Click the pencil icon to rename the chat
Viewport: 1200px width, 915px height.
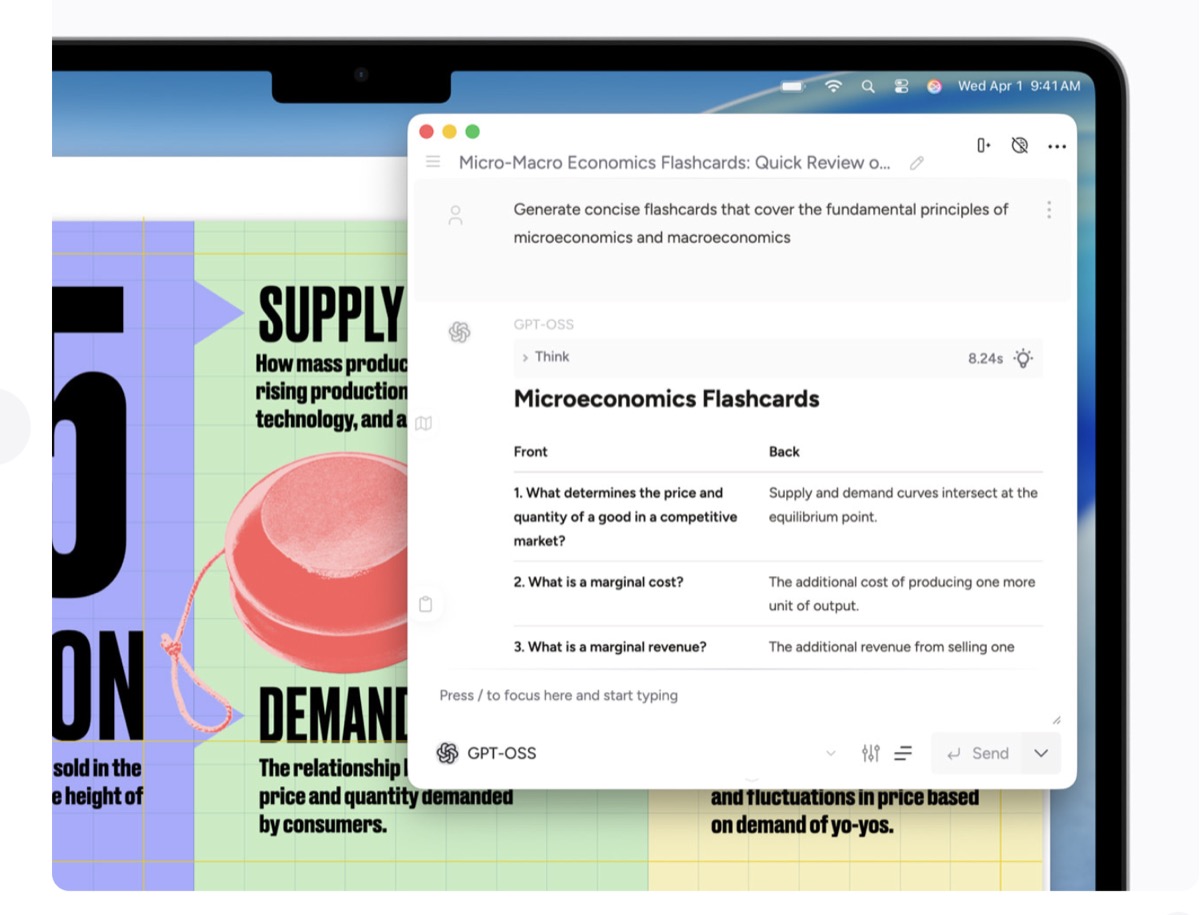[x=916, y=163]
